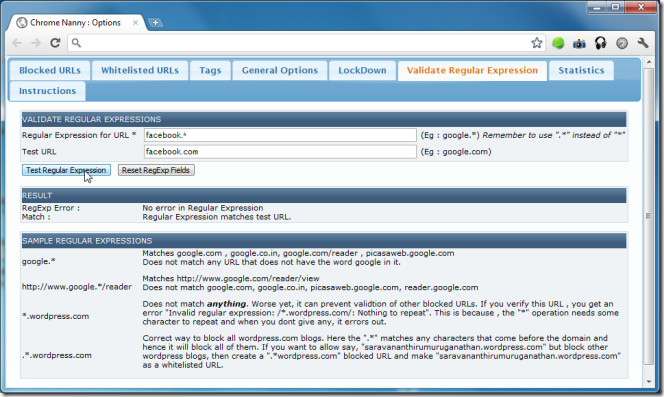The image size is (664, 397).
Task: Click the 'http://www.google.*/reader' sample expression
Action: [x=77, y=287]
